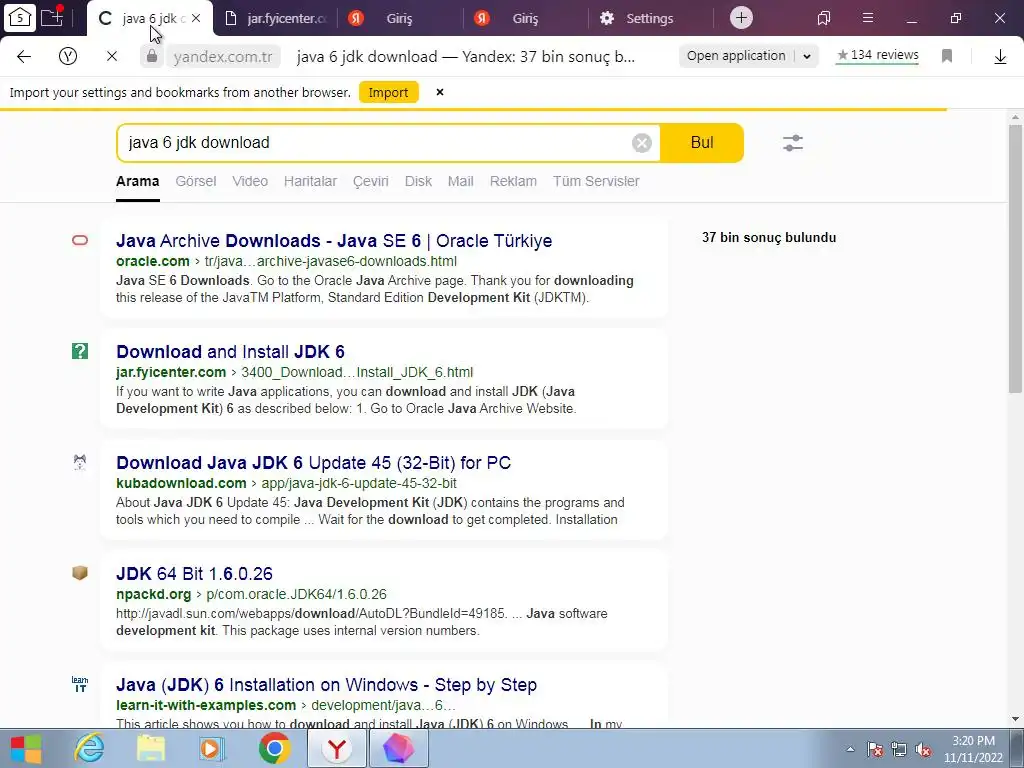Open Java (JDK) 6 Installation on Windows result

327,684
